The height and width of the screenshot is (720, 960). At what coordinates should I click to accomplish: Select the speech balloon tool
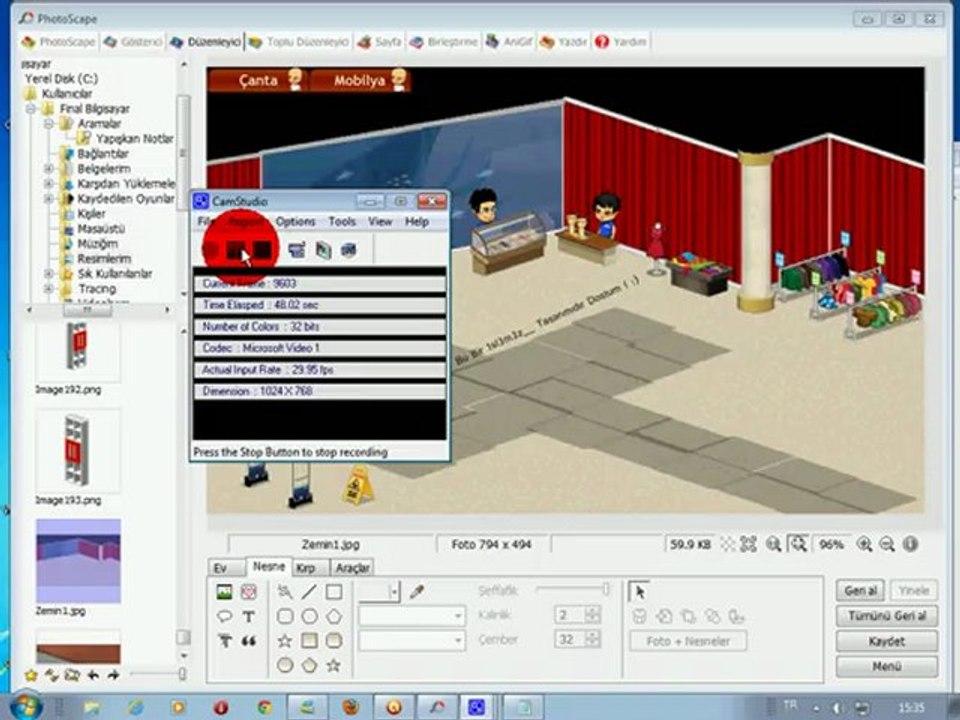point(225,617)
